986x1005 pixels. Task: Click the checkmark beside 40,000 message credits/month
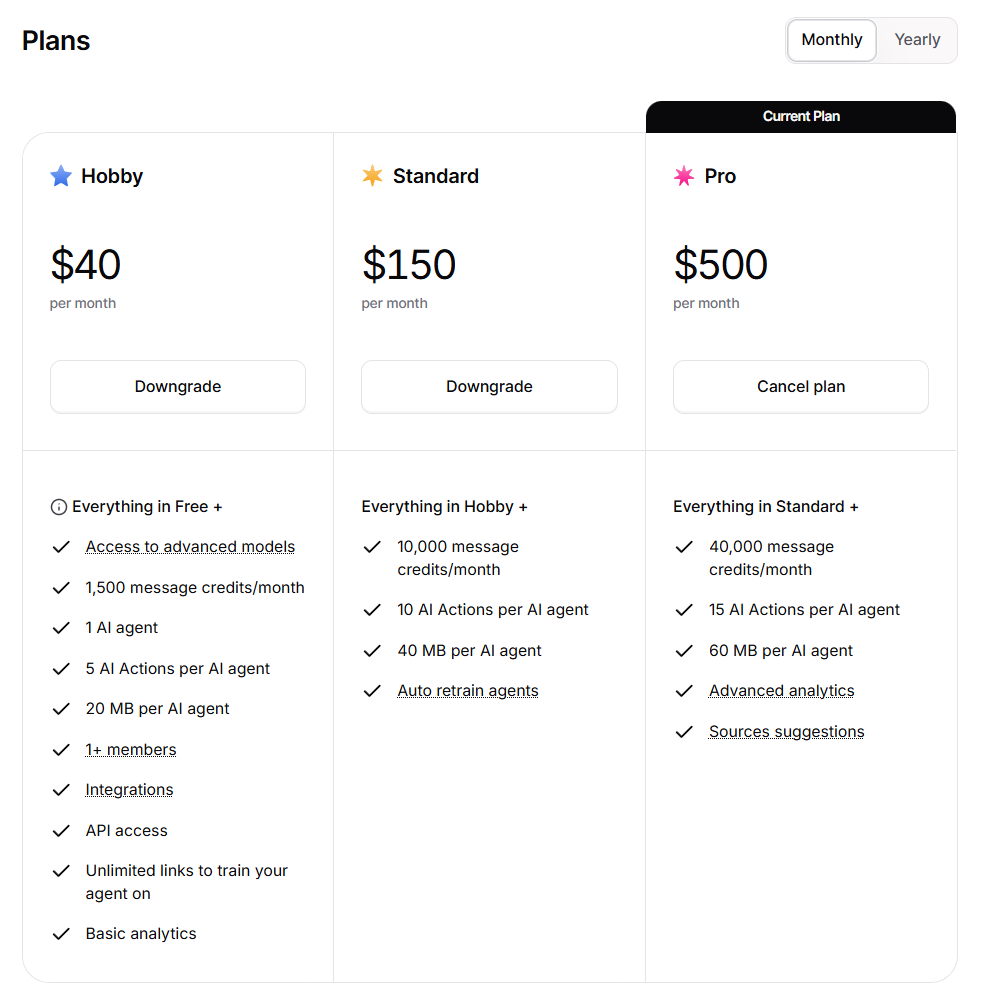click(x=684, y=548)
